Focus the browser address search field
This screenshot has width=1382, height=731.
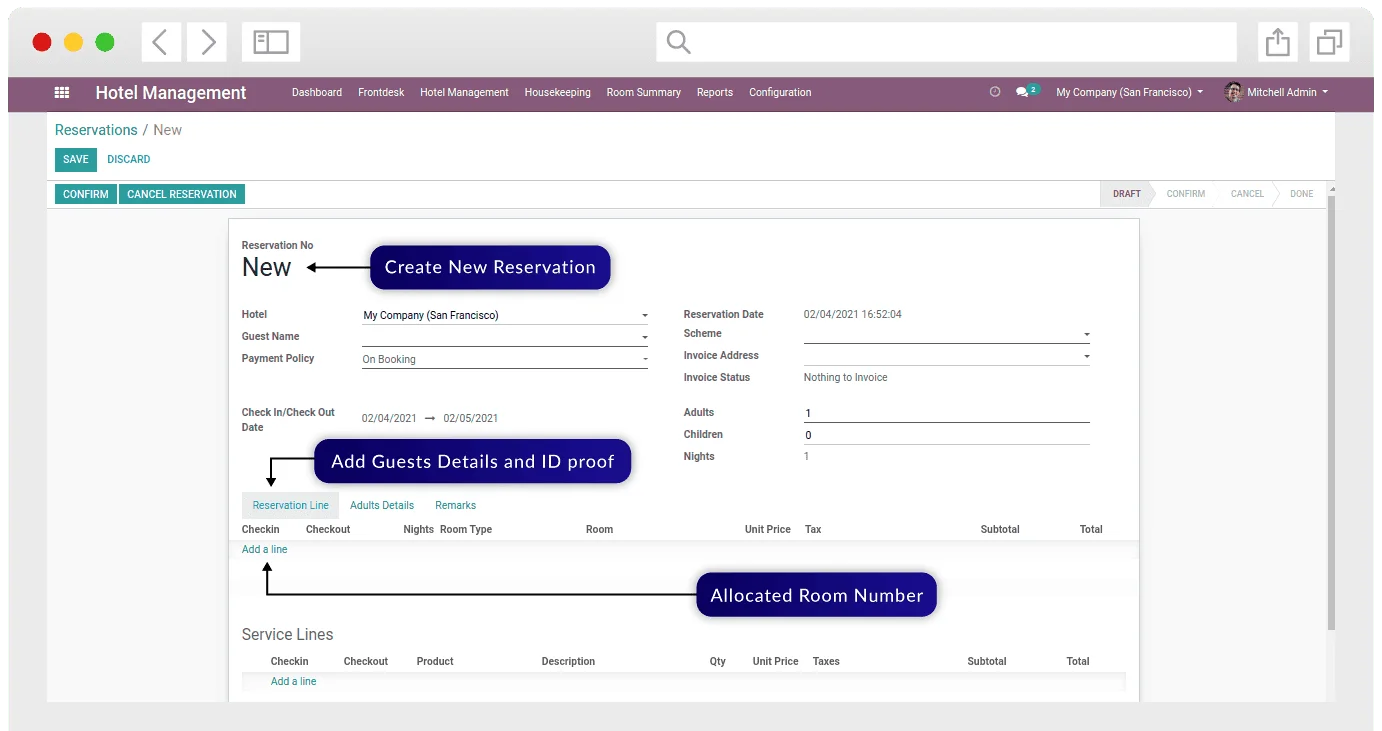point(946,42)
